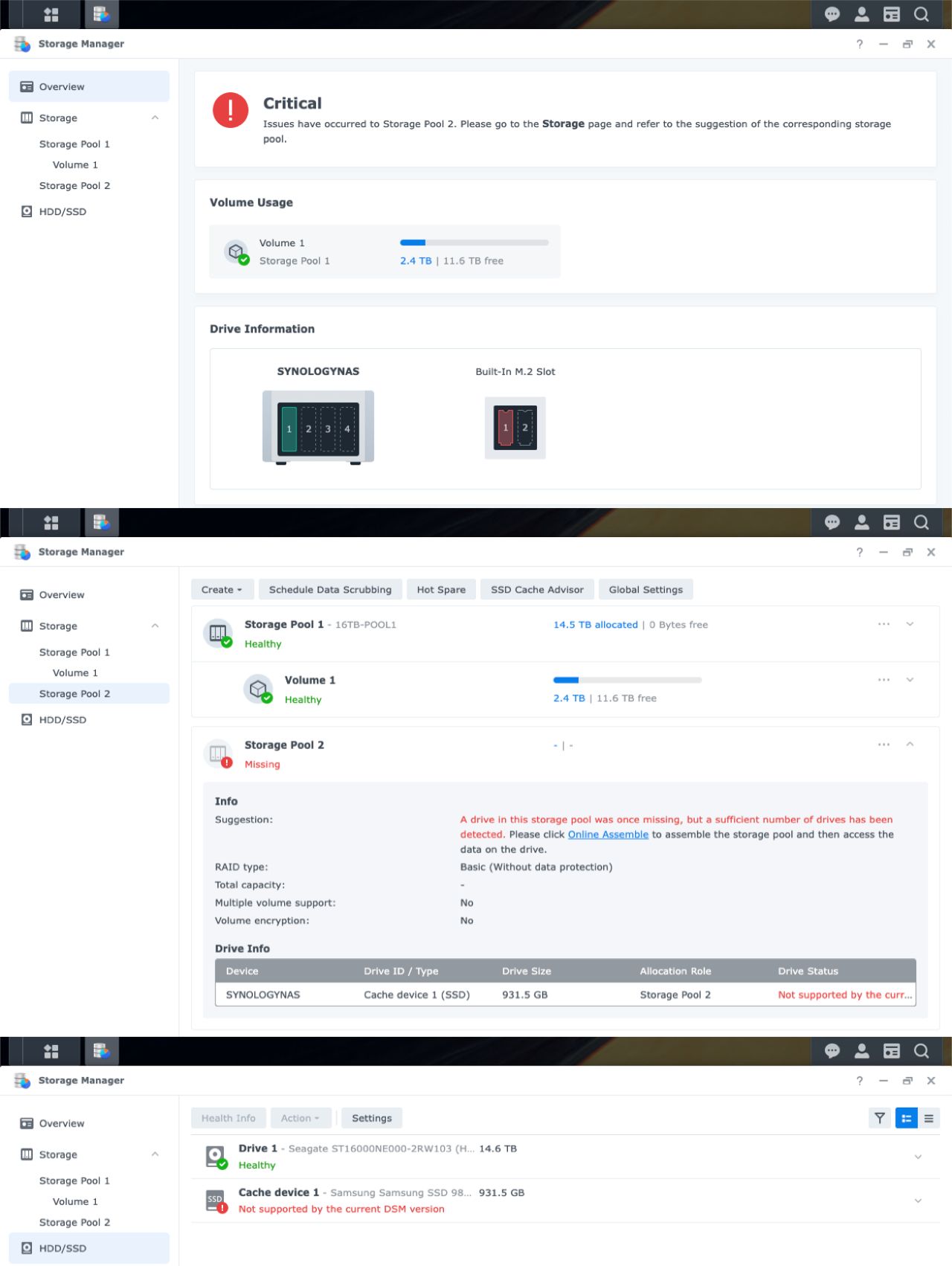
Task: Click Storage Manager taskbar icon above HDD/SSD window
Action: pyautogui.click(x=101, y=1051)
